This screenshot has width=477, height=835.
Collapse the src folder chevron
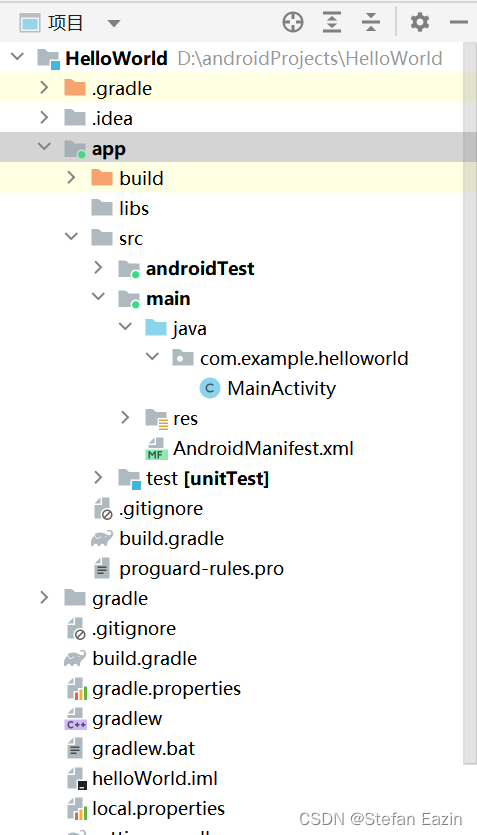(x=71, y=236)
